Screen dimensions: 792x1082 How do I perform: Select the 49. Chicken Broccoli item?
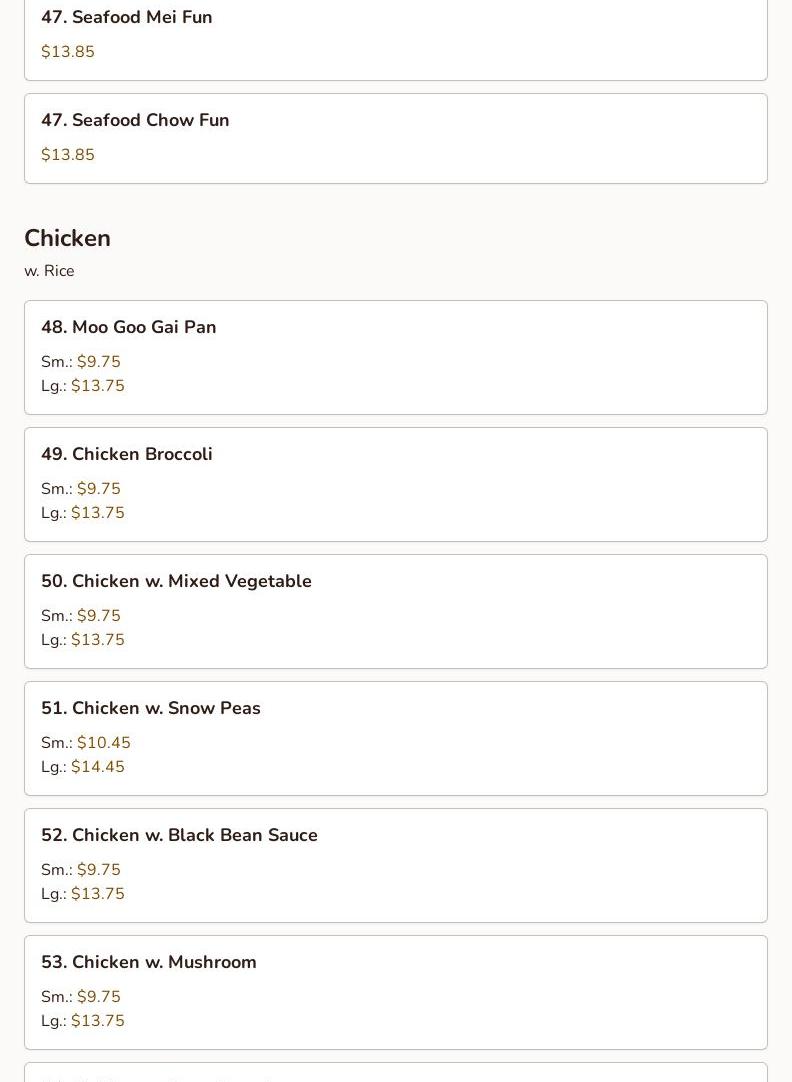click(x=126, y=454)
